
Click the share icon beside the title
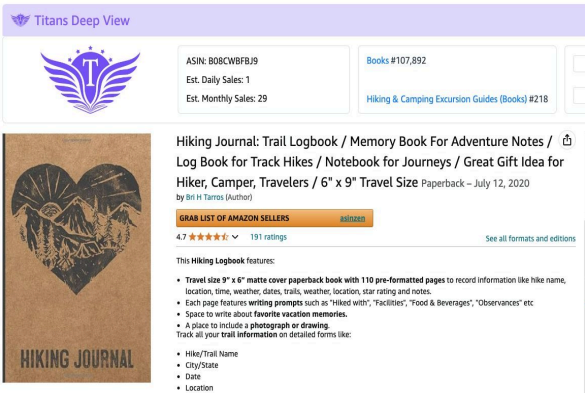[x=567, y=140]
